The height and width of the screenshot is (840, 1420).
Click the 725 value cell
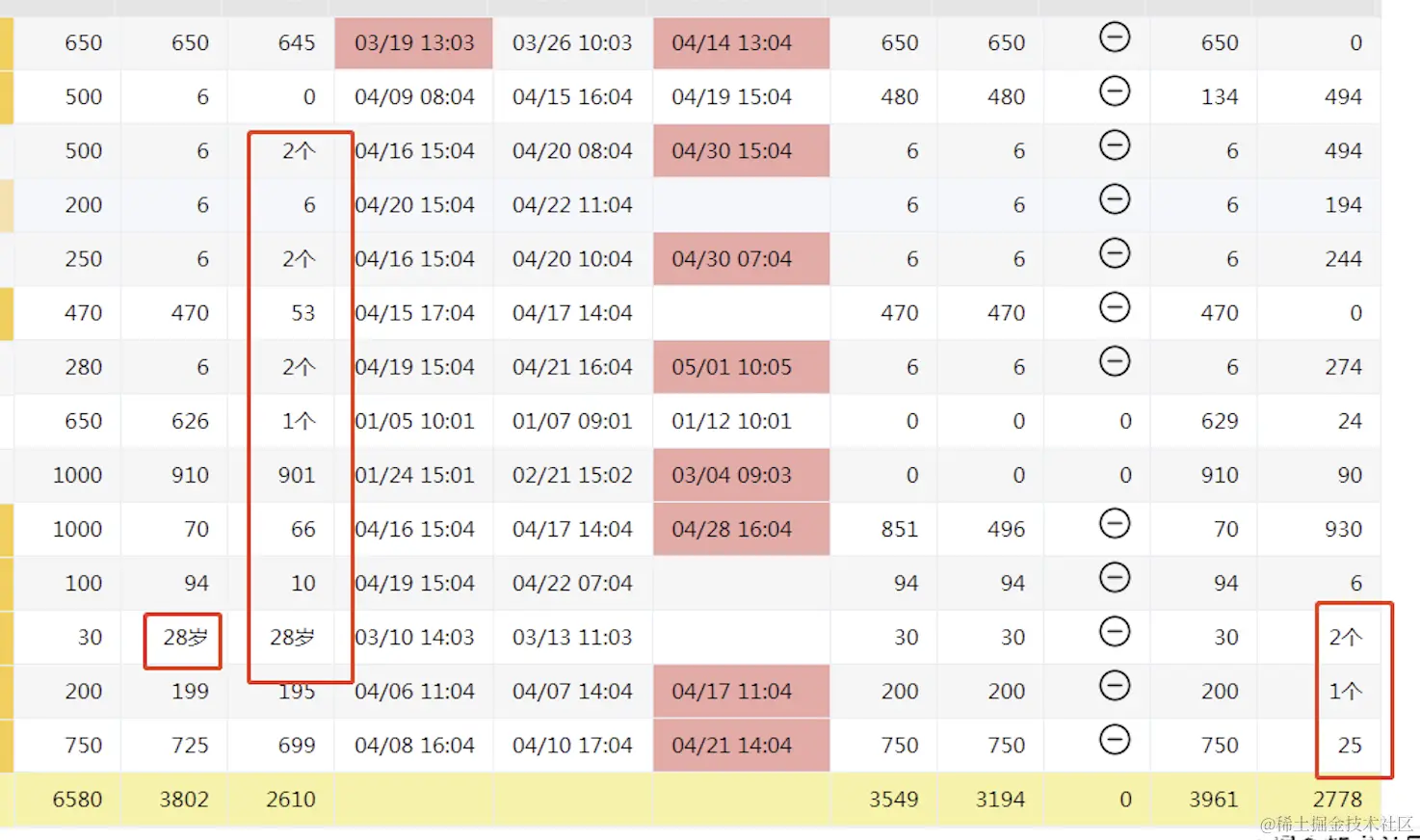pyautogui.click(x=174, y=745)
